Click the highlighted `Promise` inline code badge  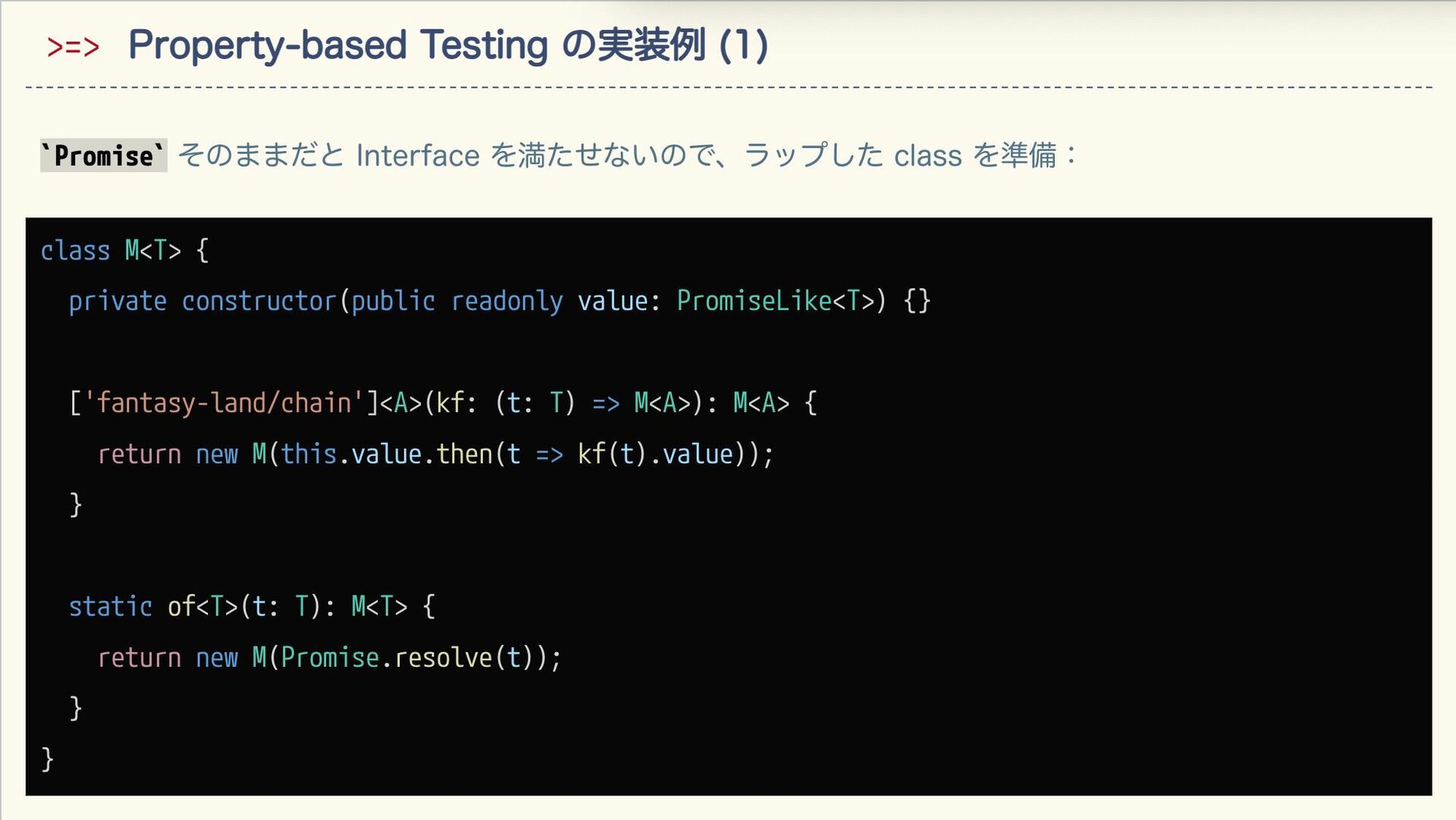[x=103, y=156]
